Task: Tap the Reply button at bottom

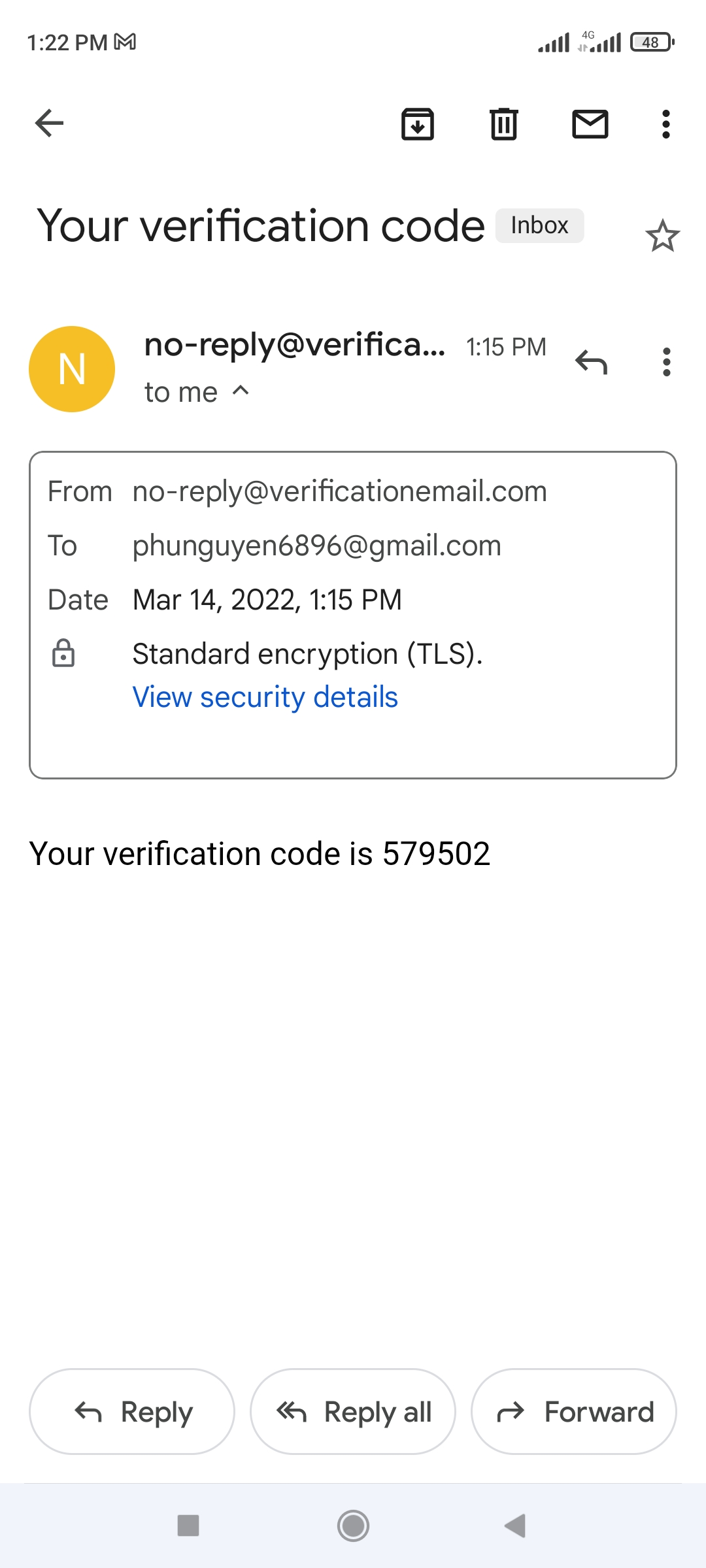Action: 132,1411
